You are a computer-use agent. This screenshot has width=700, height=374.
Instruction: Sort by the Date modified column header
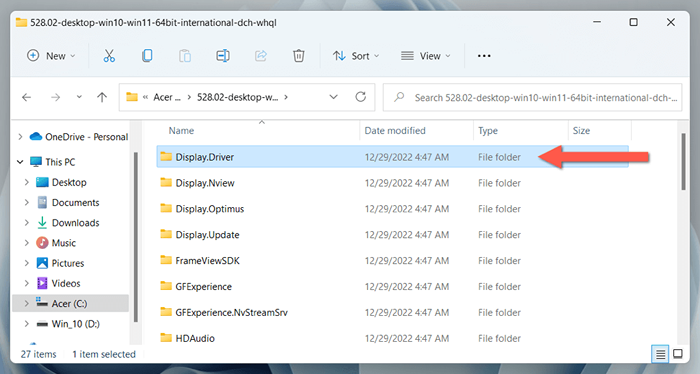(395, 131)
